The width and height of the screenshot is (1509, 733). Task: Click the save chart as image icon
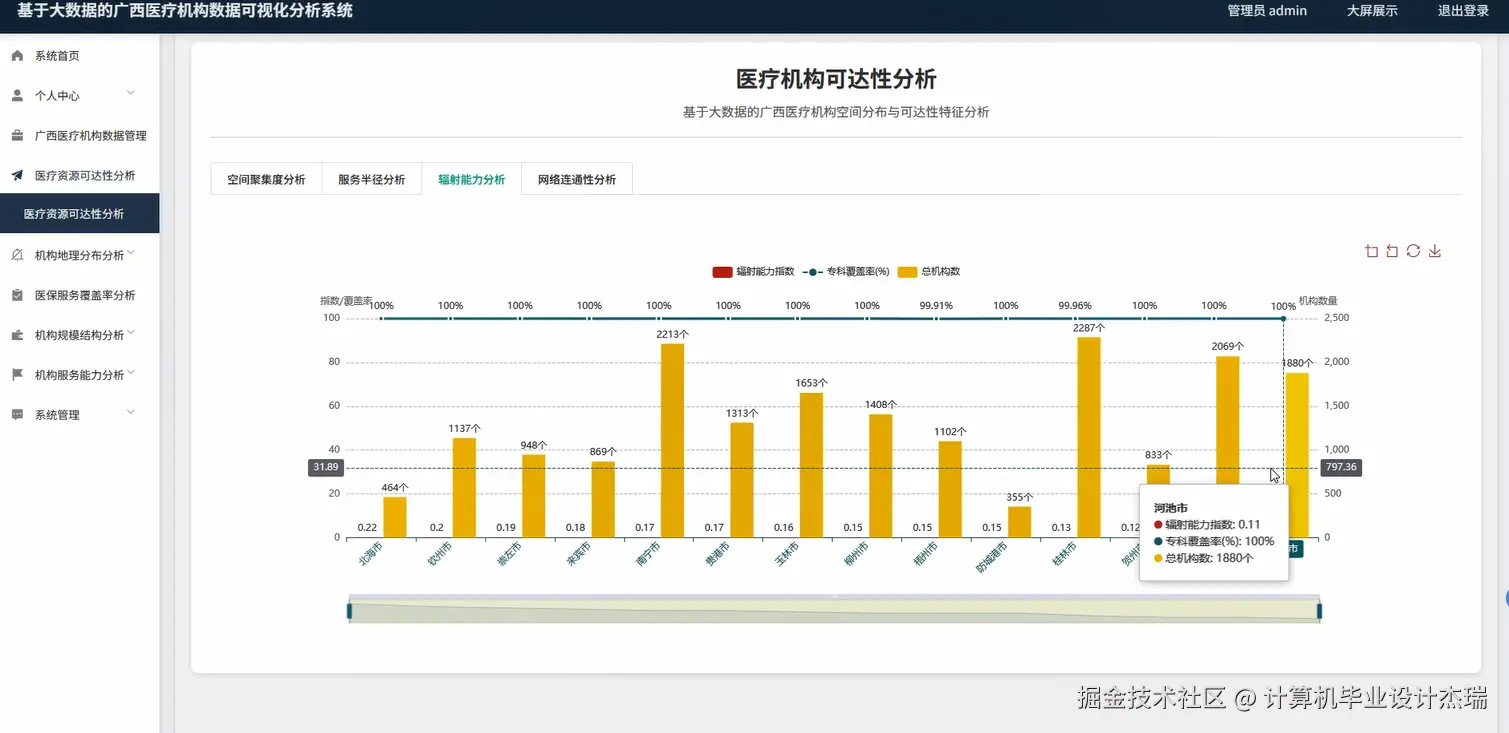[x=1435, y=251]
